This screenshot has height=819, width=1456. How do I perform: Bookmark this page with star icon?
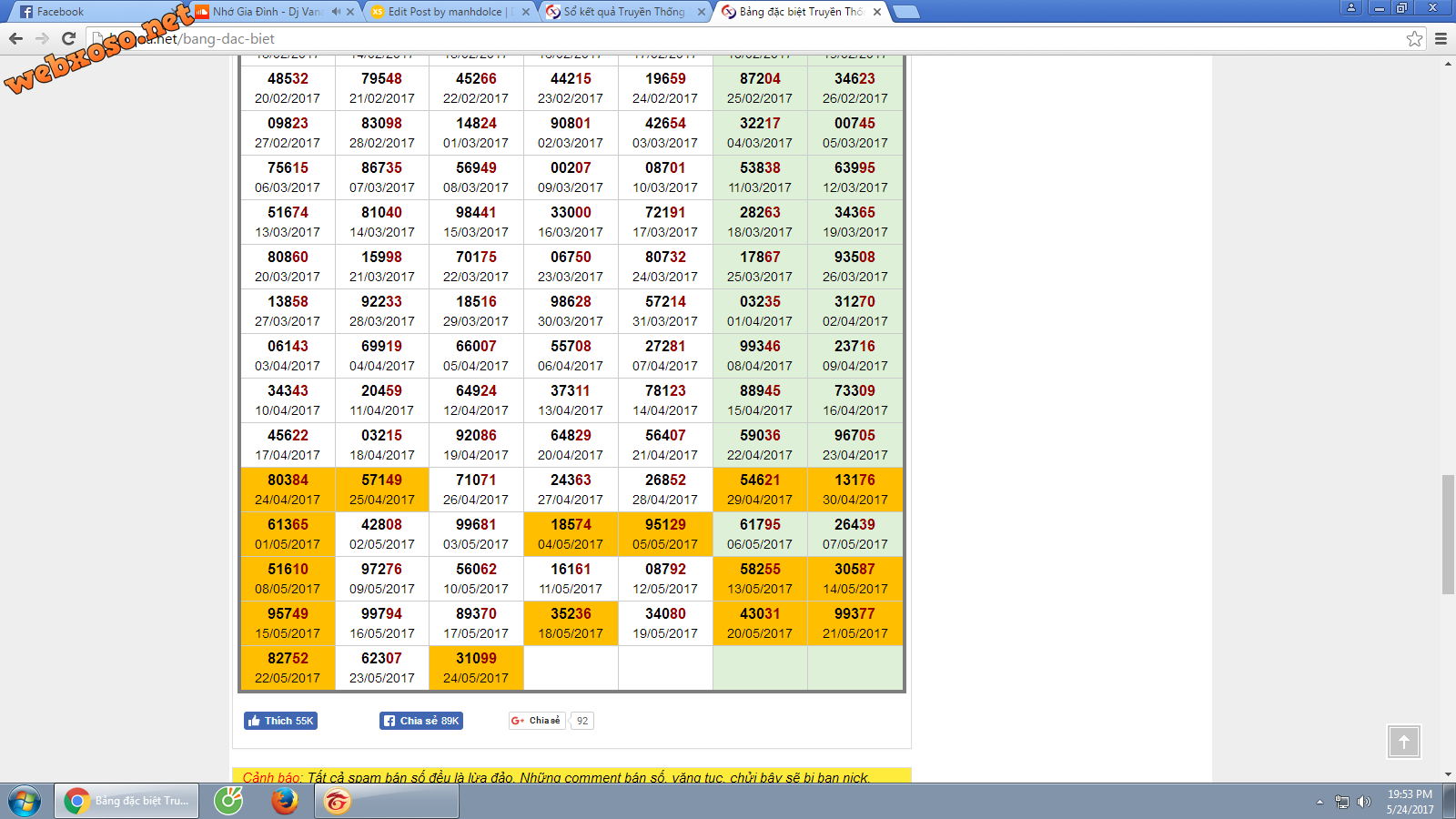click(1414, 38)
